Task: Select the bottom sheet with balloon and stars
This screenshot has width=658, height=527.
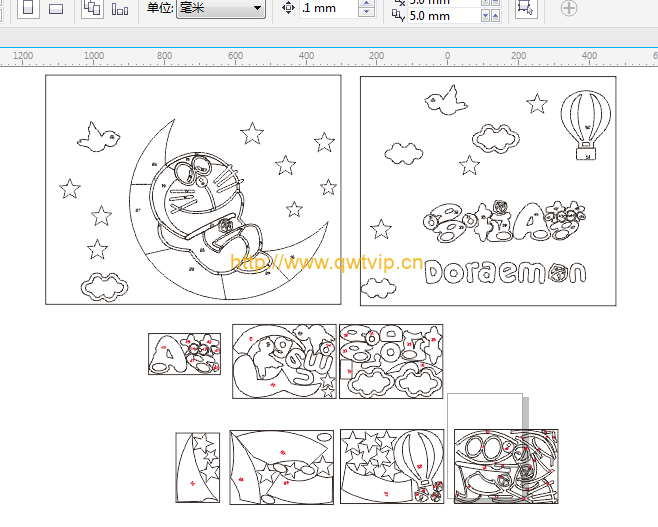Action: click(392, 466)
